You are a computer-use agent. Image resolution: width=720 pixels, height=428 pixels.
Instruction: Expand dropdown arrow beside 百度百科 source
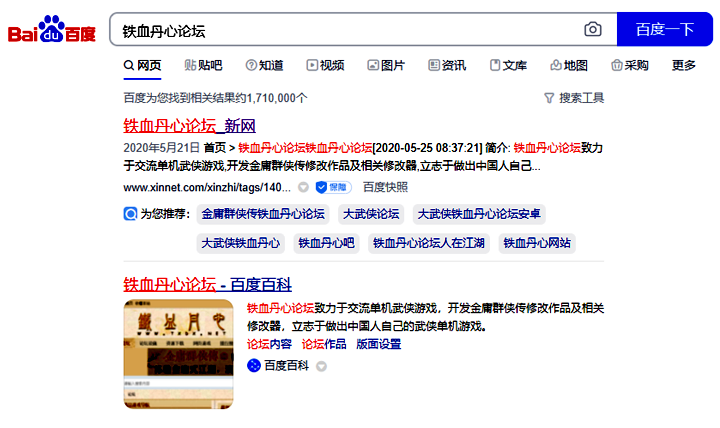click(x=321, y=366)
